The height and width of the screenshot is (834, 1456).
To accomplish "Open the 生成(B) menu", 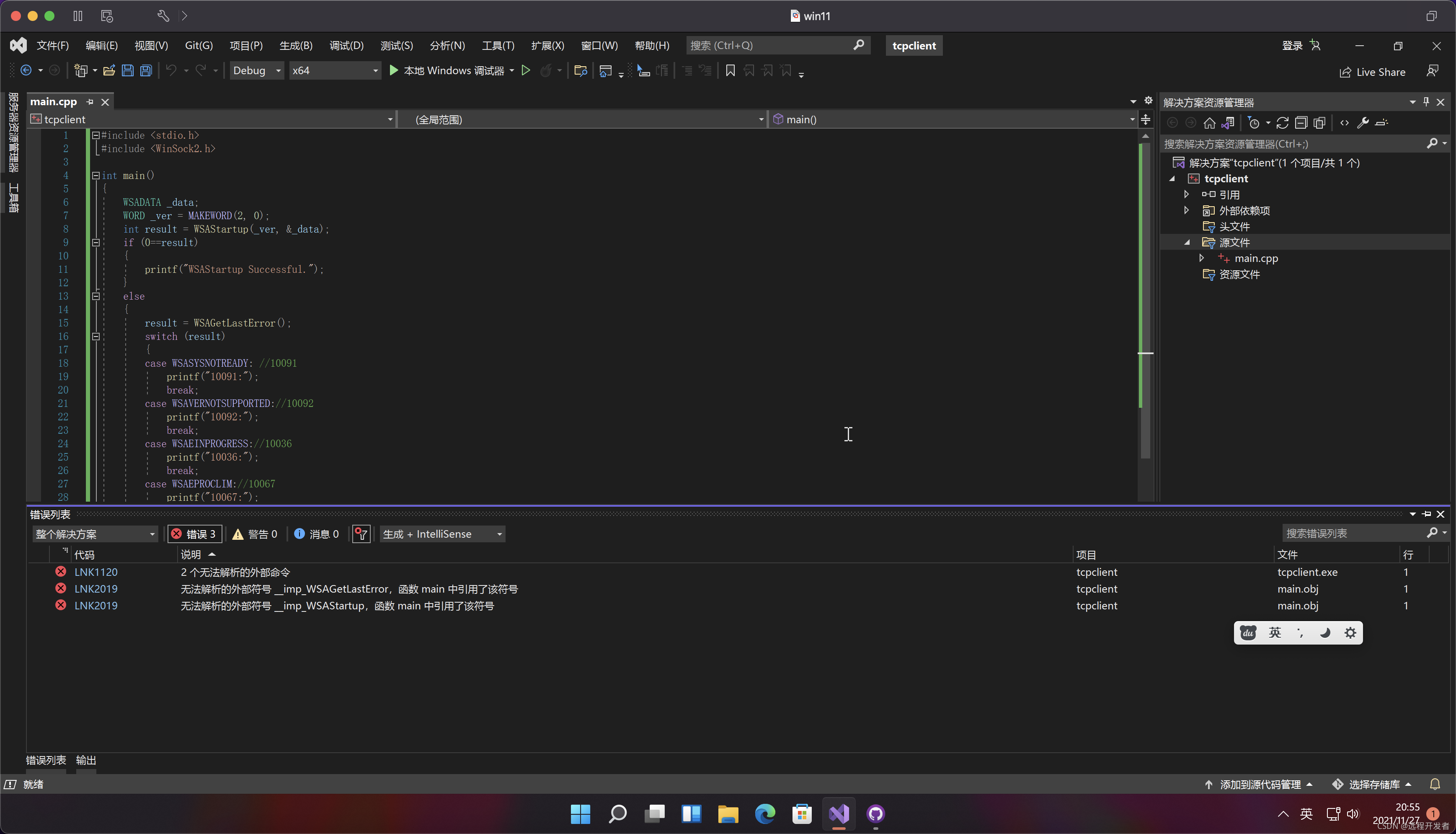I will click(x=295, y=45).
